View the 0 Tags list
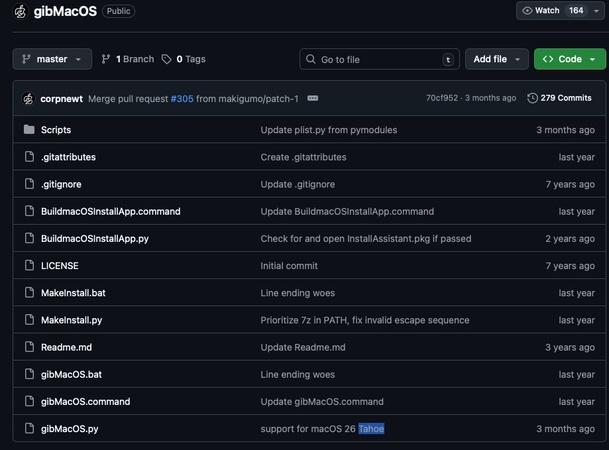The height and width of the screenshot is (450, 609). point(184,59)
